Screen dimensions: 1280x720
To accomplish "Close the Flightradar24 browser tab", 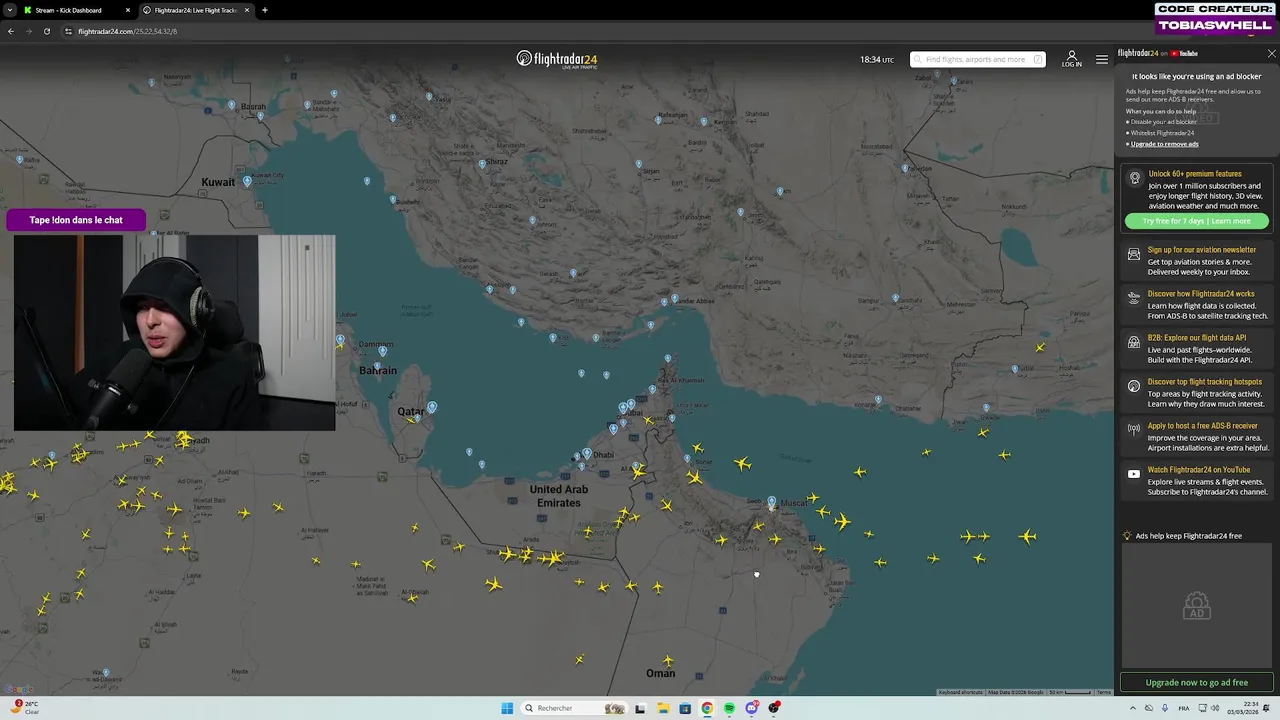I will 247,10.
